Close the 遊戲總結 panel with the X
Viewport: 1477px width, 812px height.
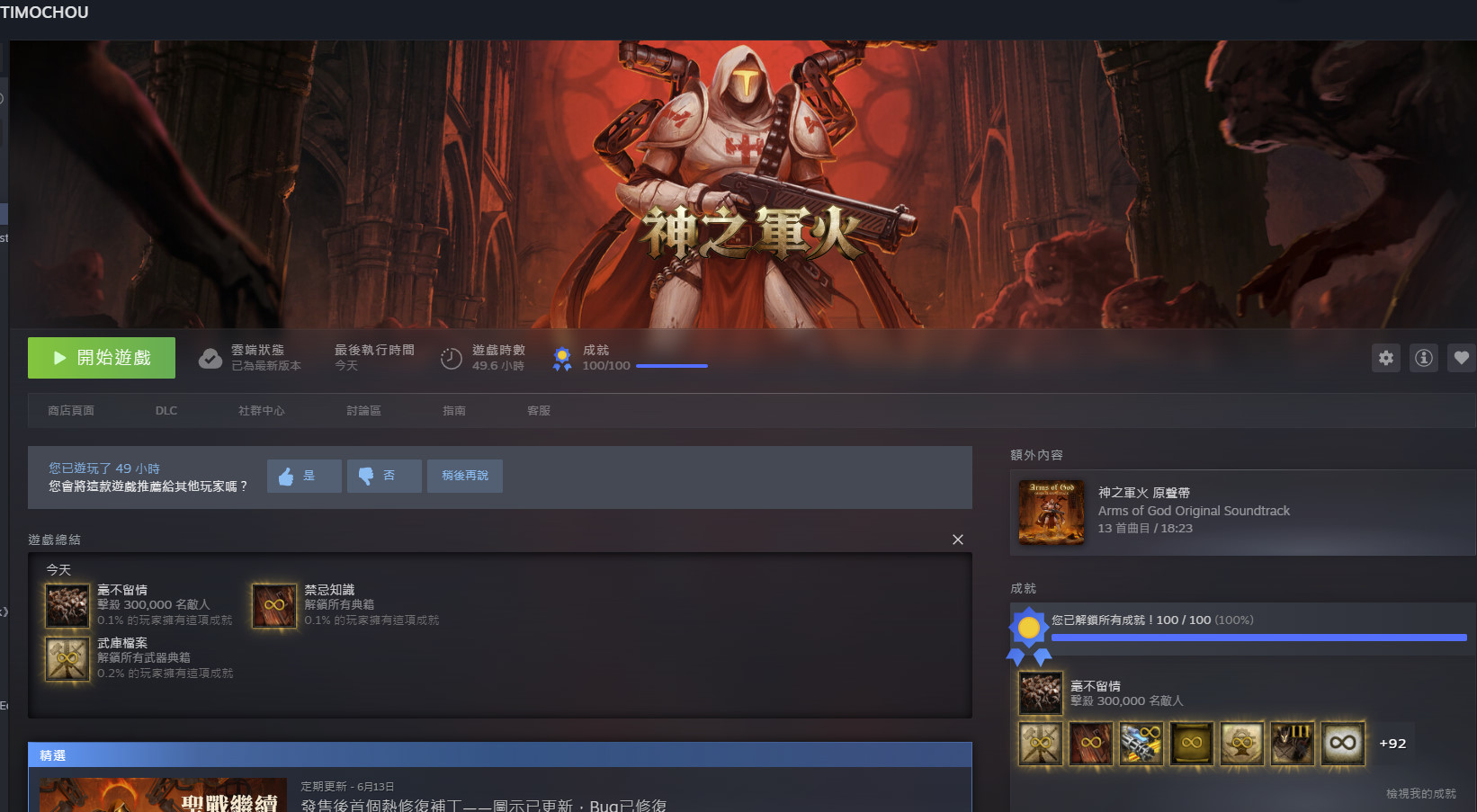958,540
